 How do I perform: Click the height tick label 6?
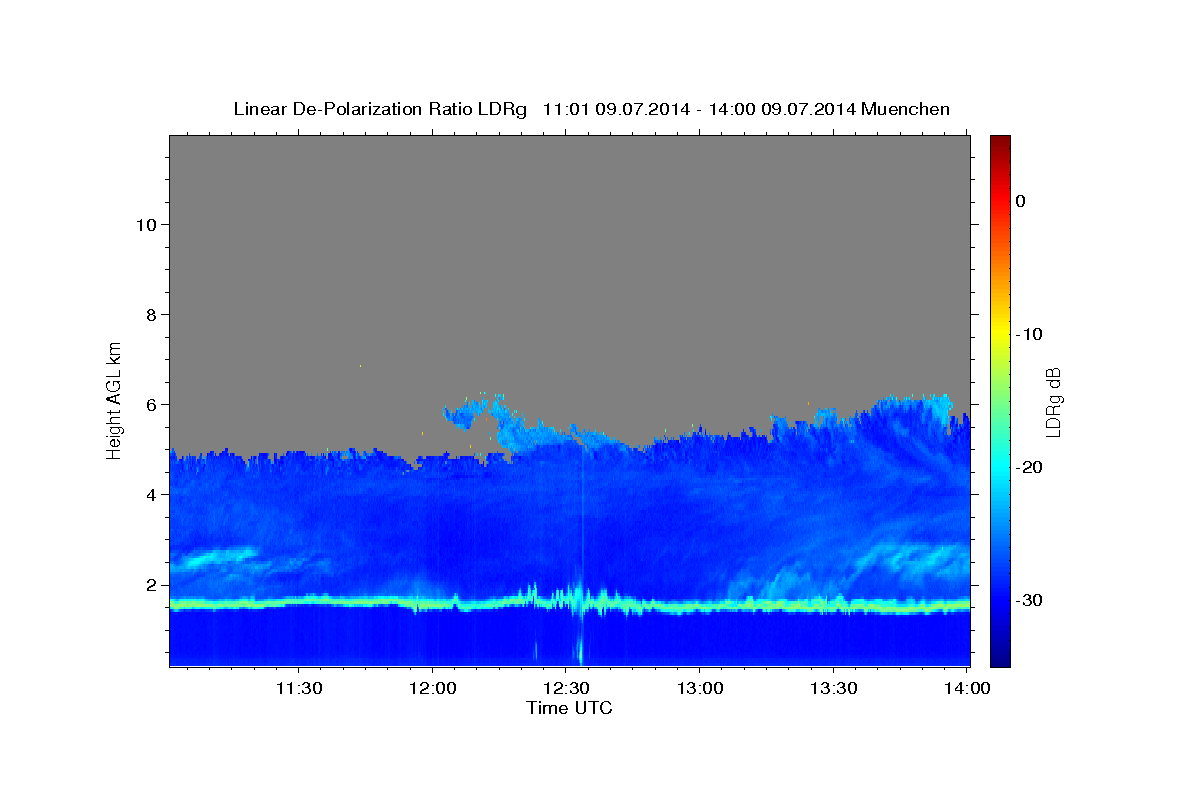pyautogui.click(x=149, y=404)
